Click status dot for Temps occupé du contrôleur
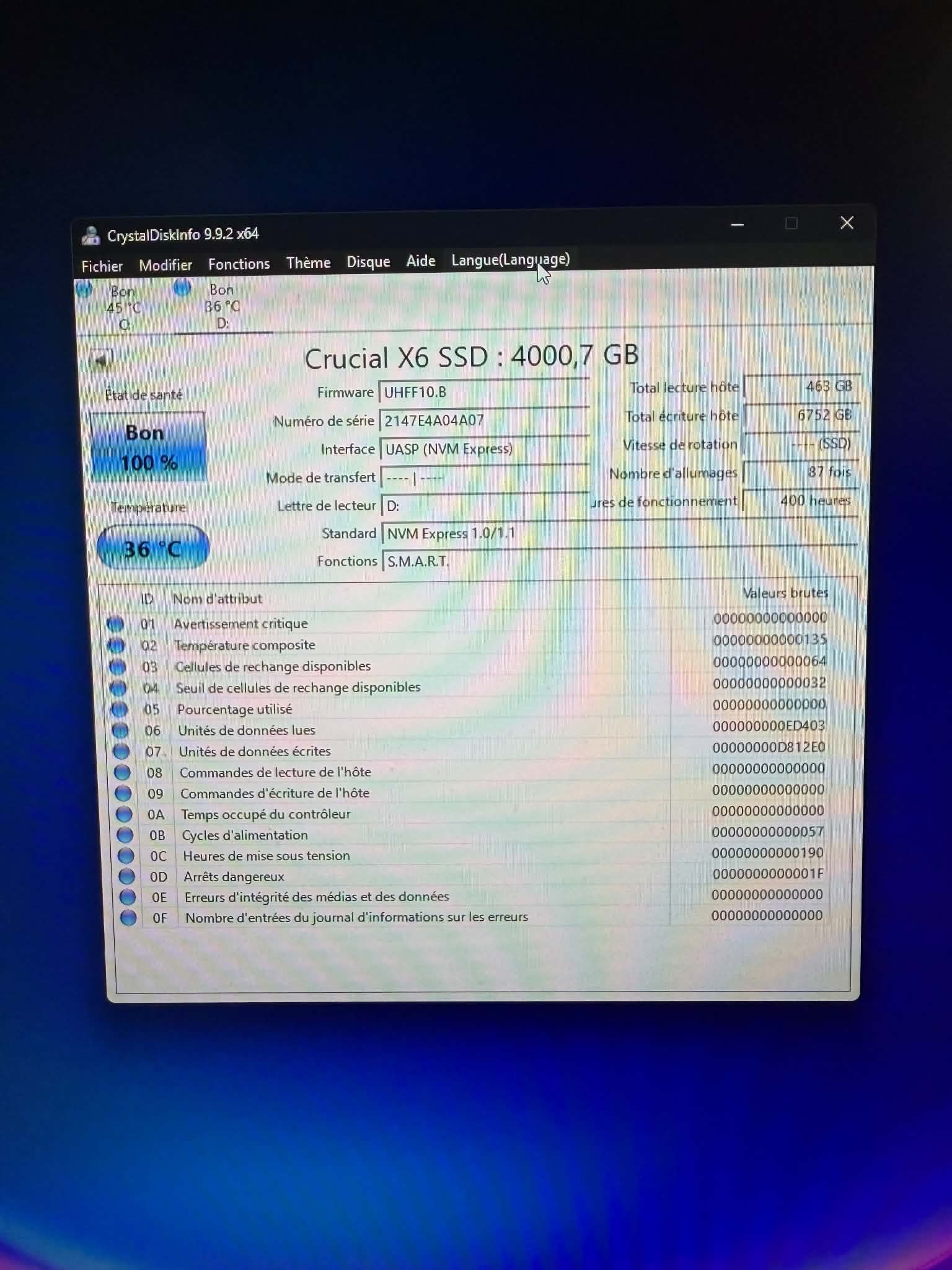 click(125, 814)
